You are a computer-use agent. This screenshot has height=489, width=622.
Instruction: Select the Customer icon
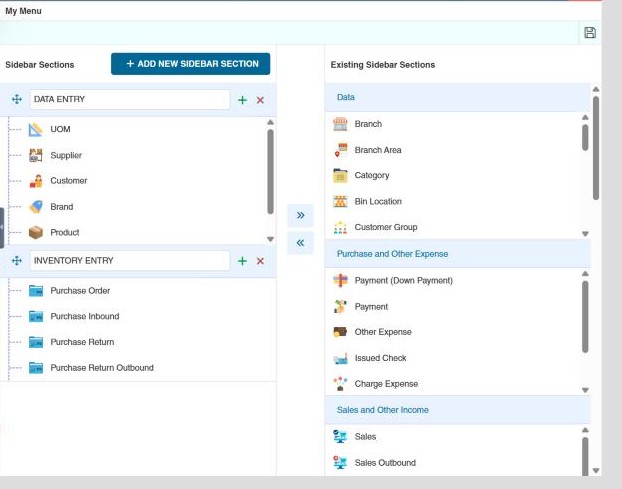point(36,181)
